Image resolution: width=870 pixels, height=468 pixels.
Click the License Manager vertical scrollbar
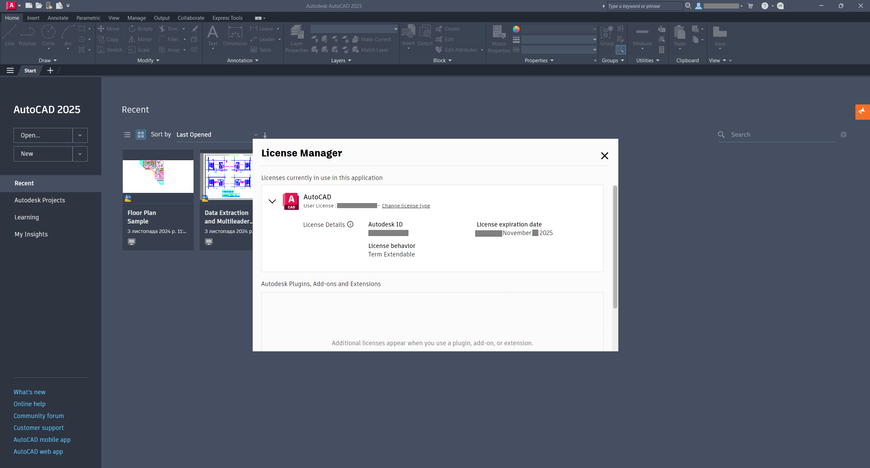615,247
